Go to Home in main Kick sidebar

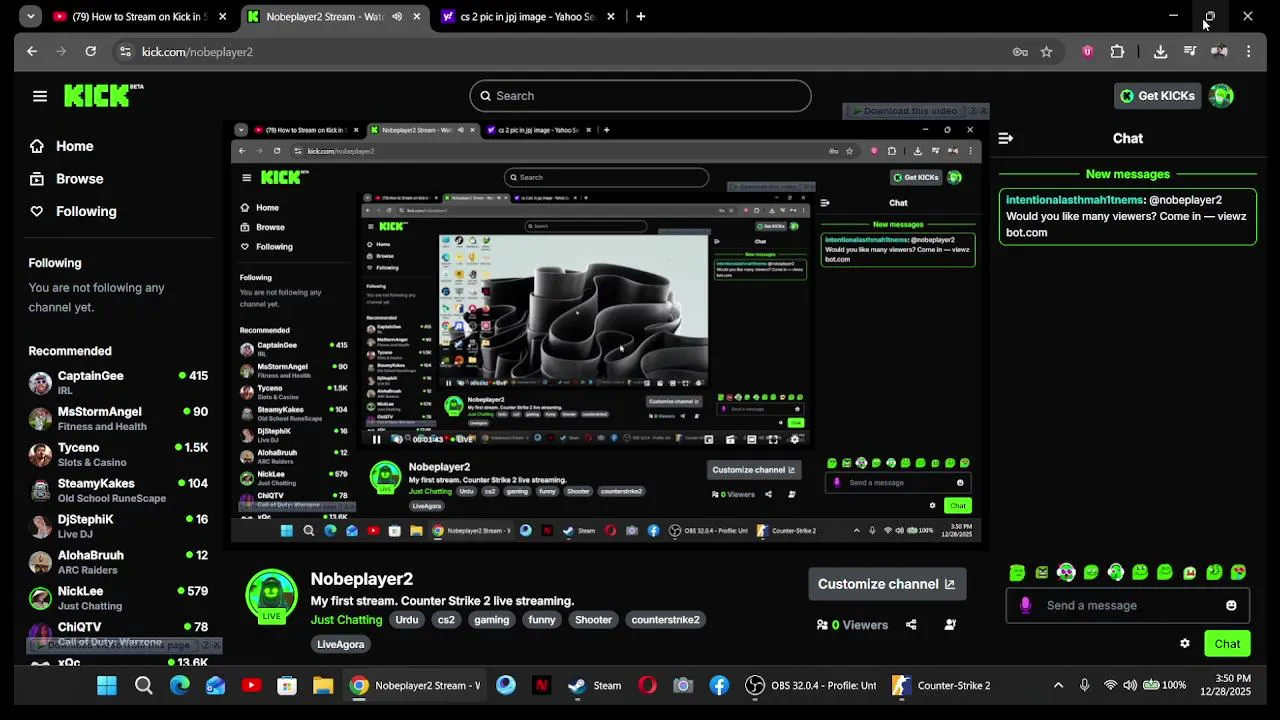tap(62, 146)
